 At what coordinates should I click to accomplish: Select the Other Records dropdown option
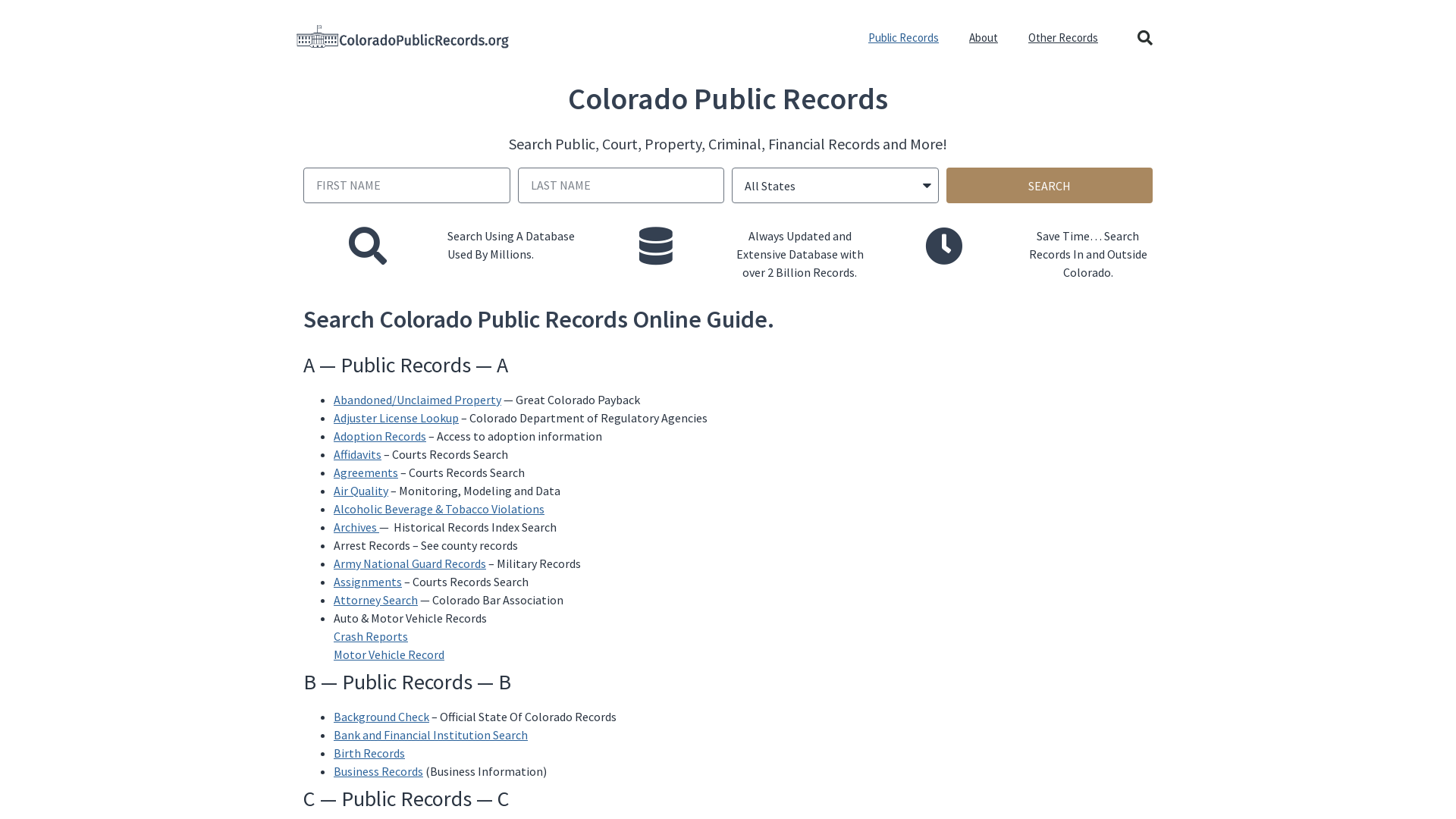pyautogui.click(x=1062, y=37)
